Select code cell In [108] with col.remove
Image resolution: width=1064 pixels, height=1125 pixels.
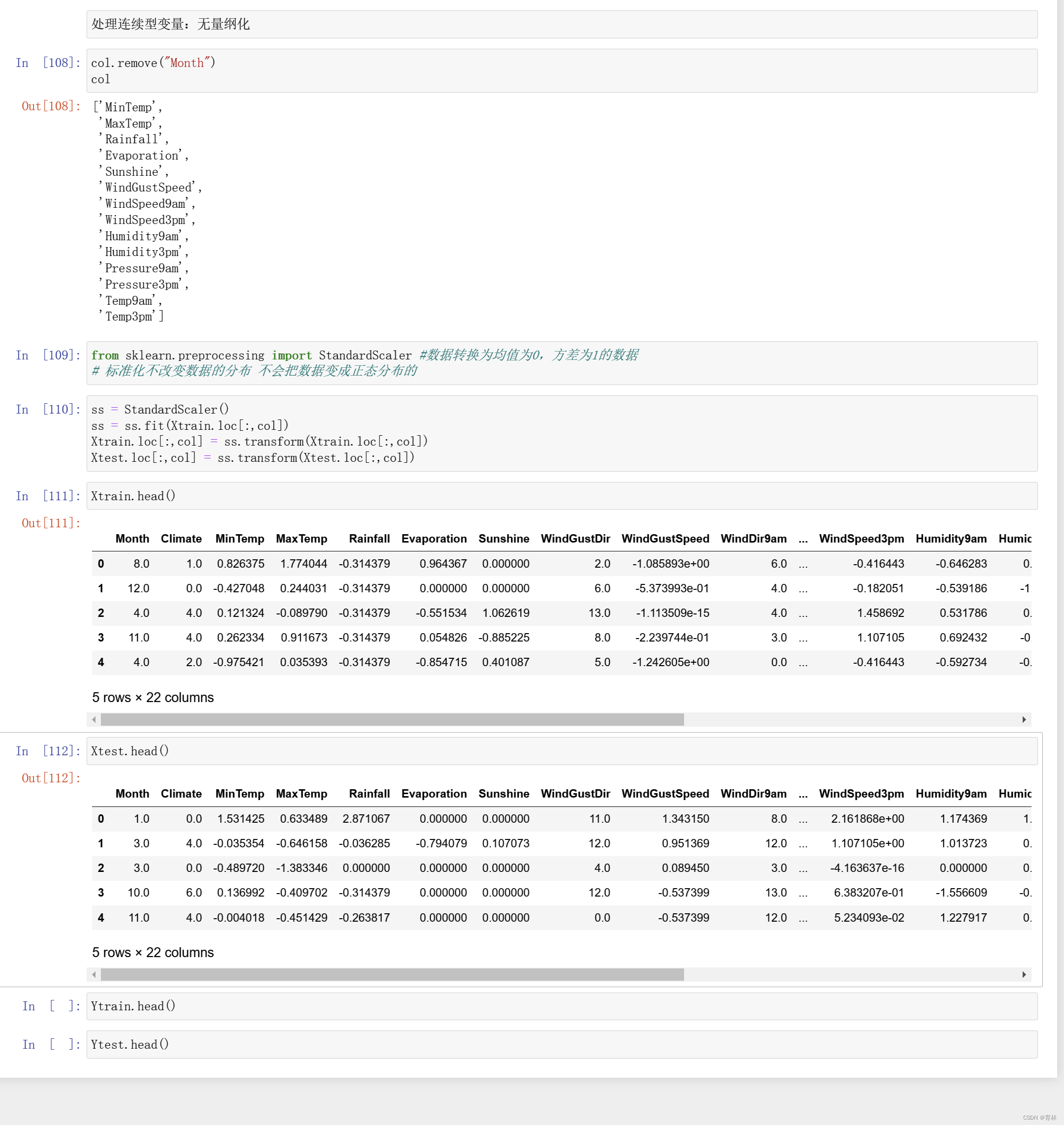pos(562,71)
